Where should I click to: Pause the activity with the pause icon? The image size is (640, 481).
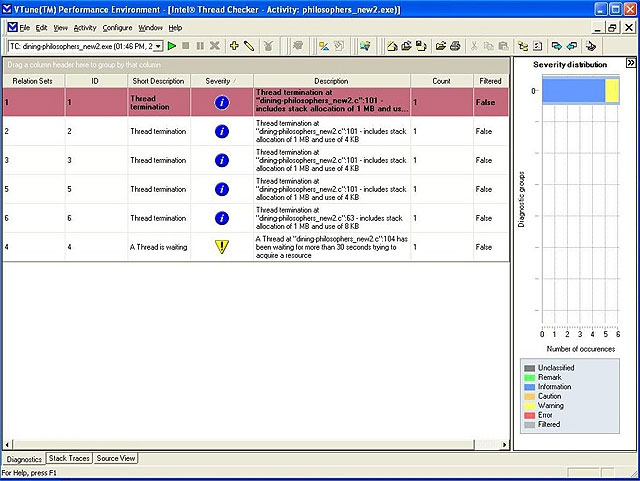coord(200,46)
